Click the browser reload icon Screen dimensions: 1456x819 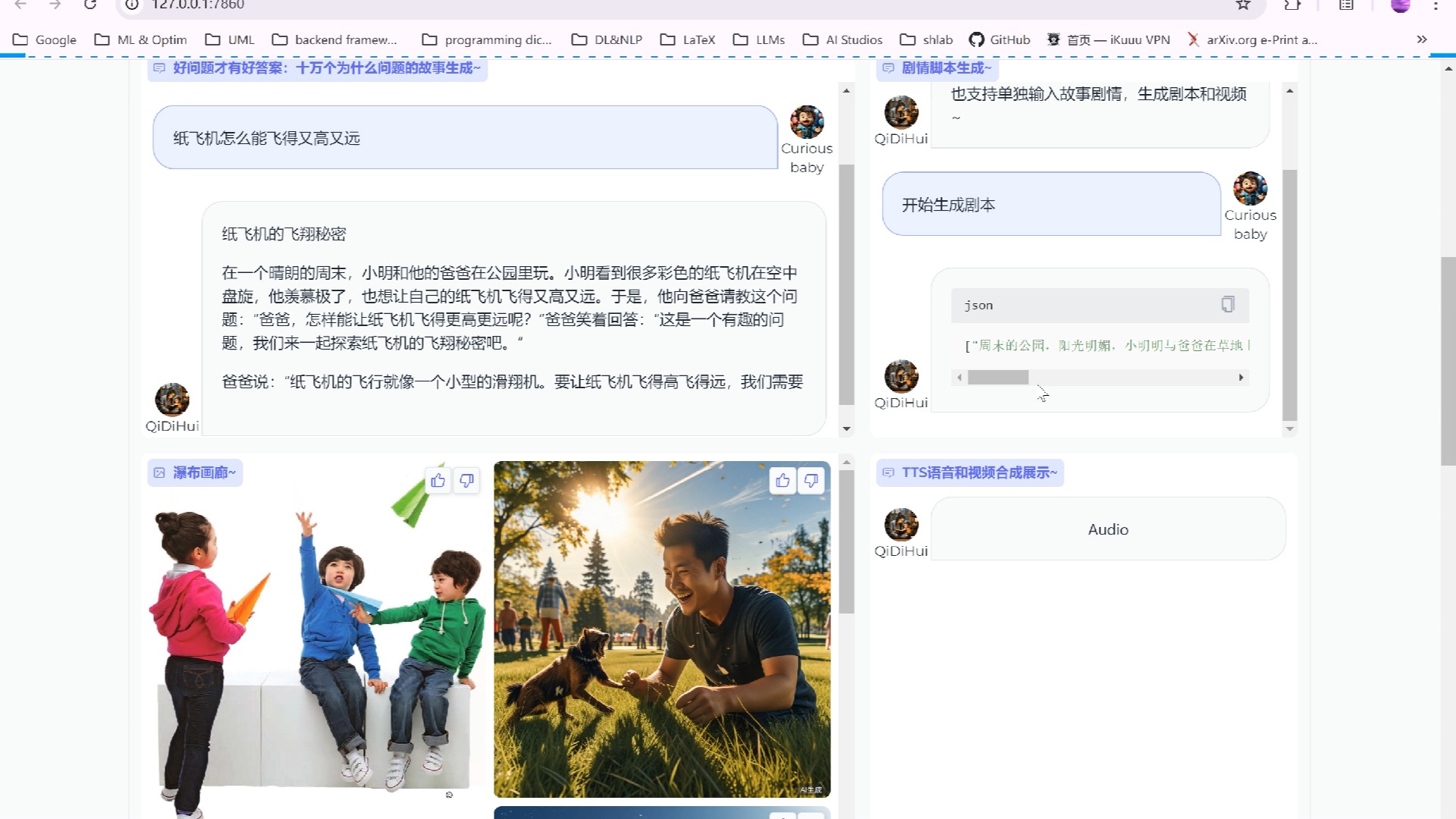pyautogui.click(x=90, y=5)
